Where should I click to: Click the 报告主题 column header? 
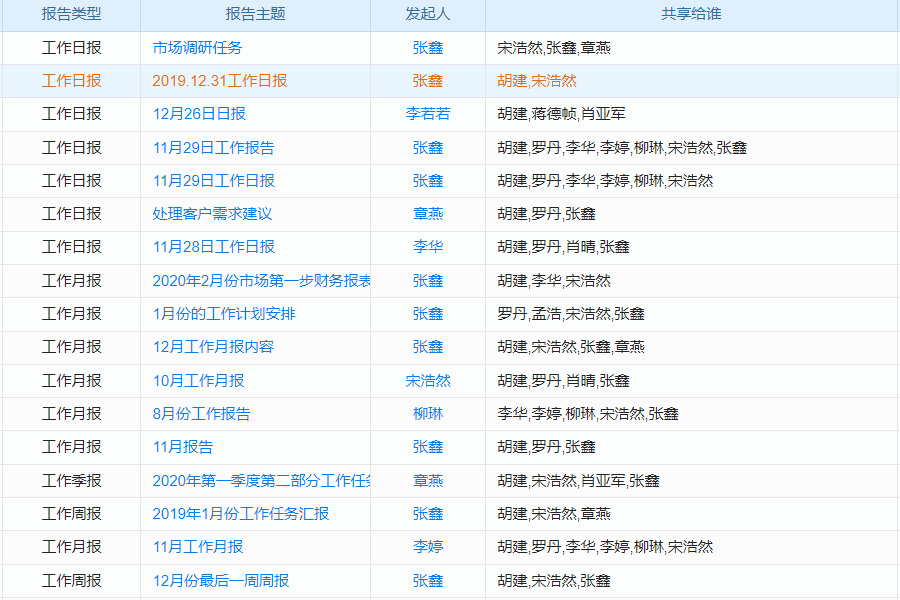click(x=255, y=14)
